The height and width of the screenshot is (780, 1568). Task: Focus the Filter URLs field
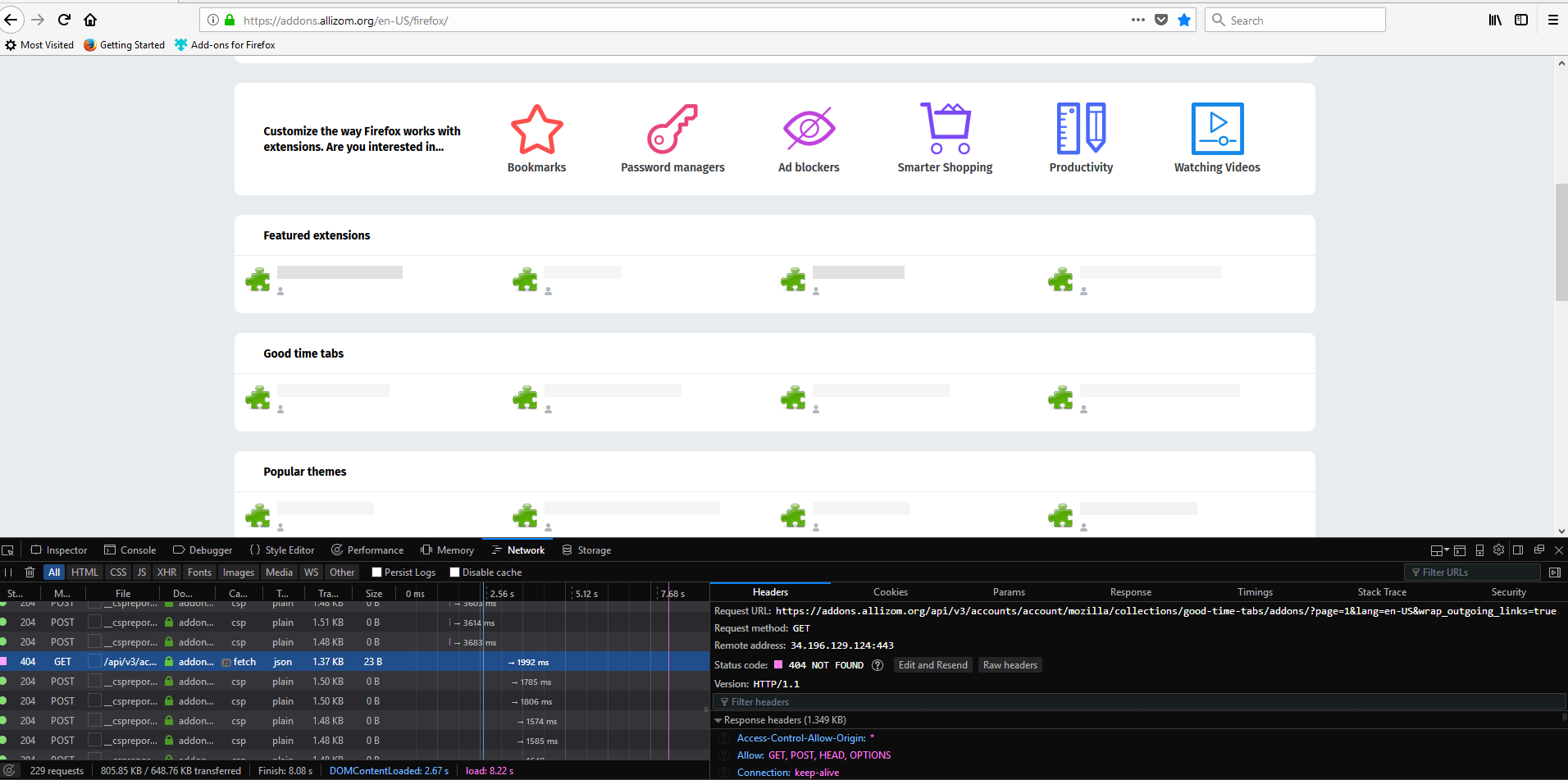pyautogui.click(x=1472, y=572)
